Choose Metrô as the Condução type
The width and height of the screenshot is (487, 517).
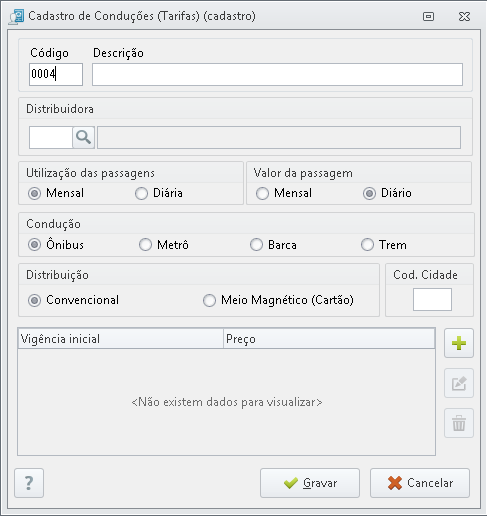(x=164, y=245)
